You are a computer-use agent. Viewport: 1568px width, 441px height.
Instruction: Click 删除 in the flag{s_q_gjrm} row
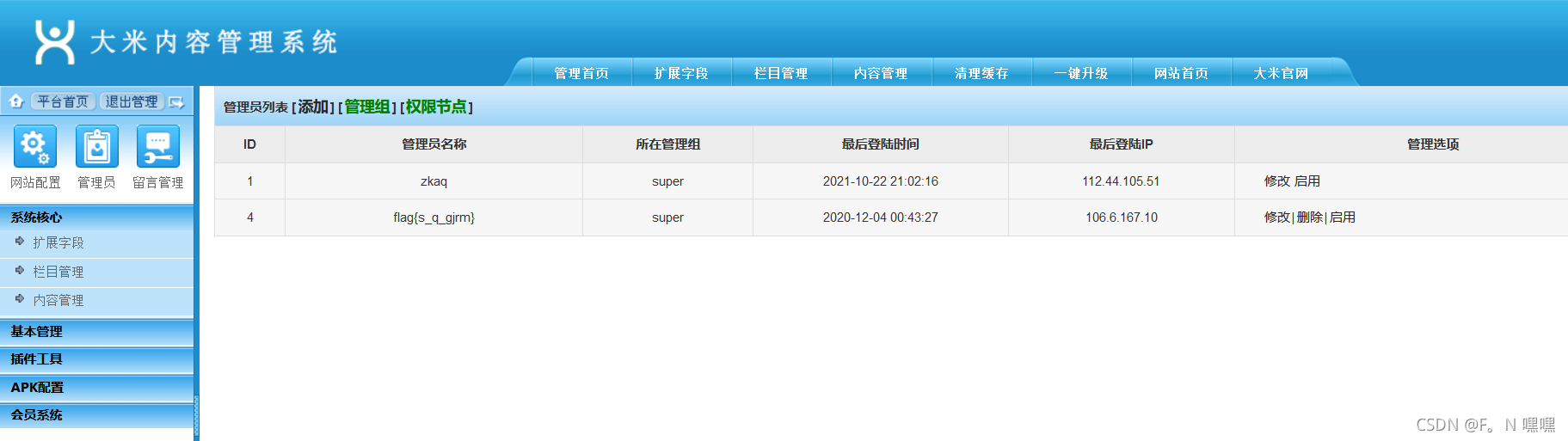pos(1310,217)
